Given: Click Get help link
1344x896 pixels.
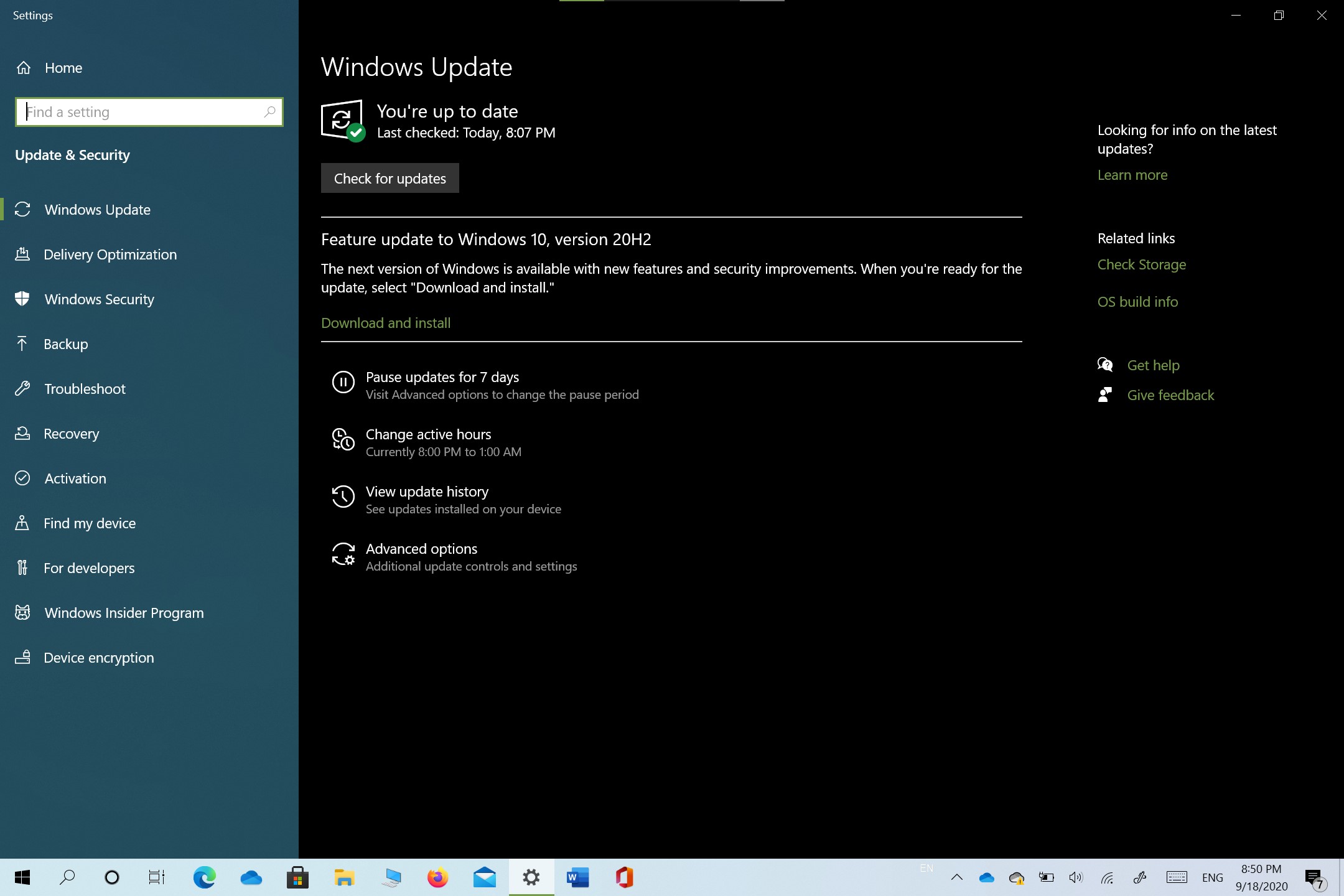Looking at the screenshot, I should tap(1154, 365).
